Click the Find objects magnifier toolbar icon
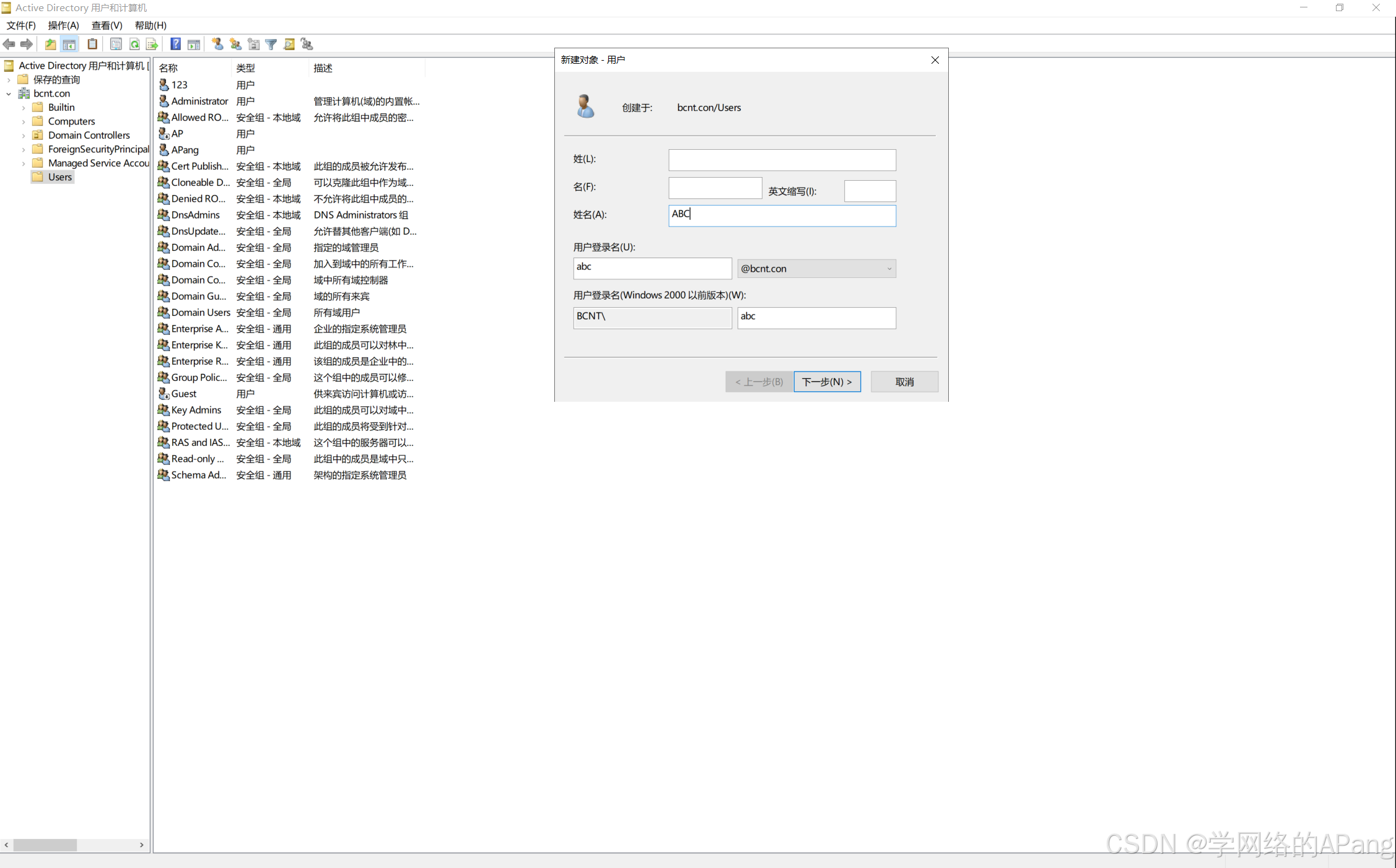Viewport: 1396px width, 868px height. pos(289,44)
